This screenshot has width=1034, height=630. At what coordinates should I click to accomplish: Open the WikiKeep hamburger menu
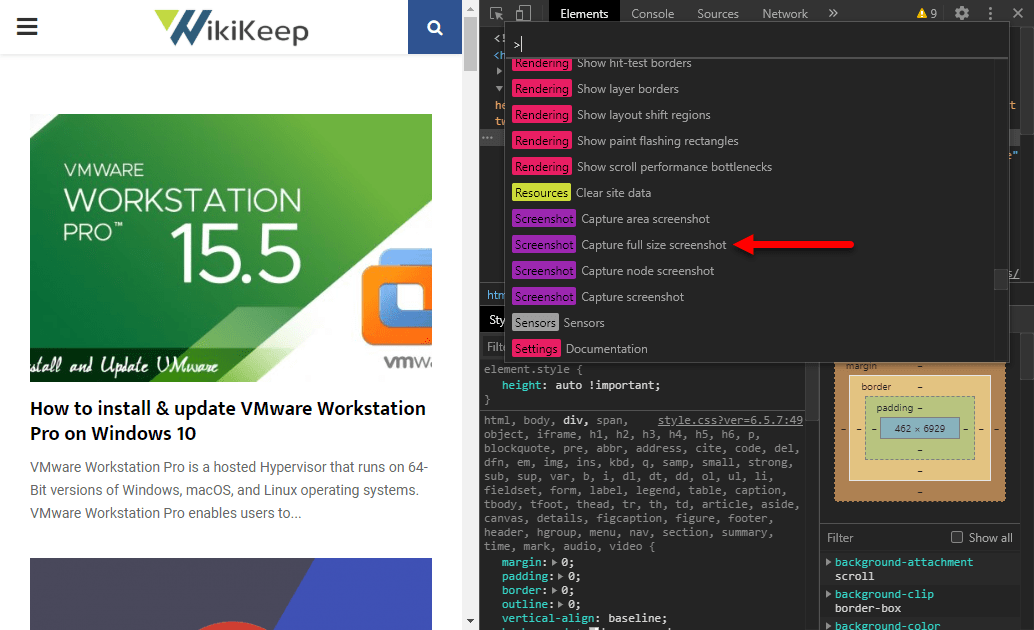click(x=27, y=27)
